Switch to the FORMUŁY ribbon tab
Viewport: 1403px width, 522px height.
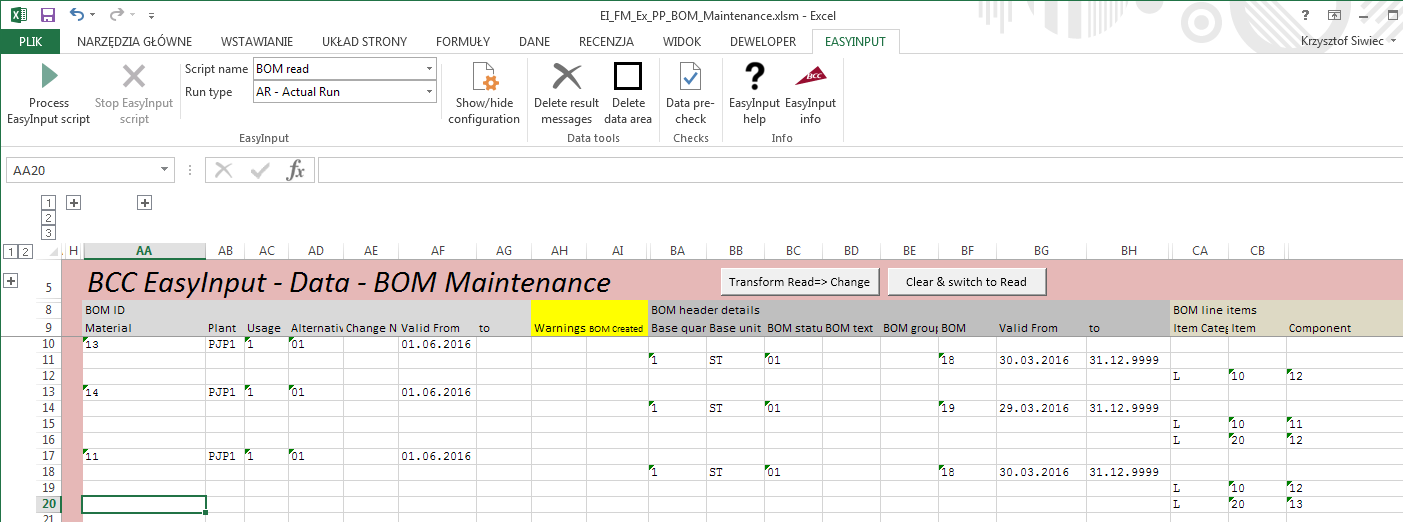point(462,42)
